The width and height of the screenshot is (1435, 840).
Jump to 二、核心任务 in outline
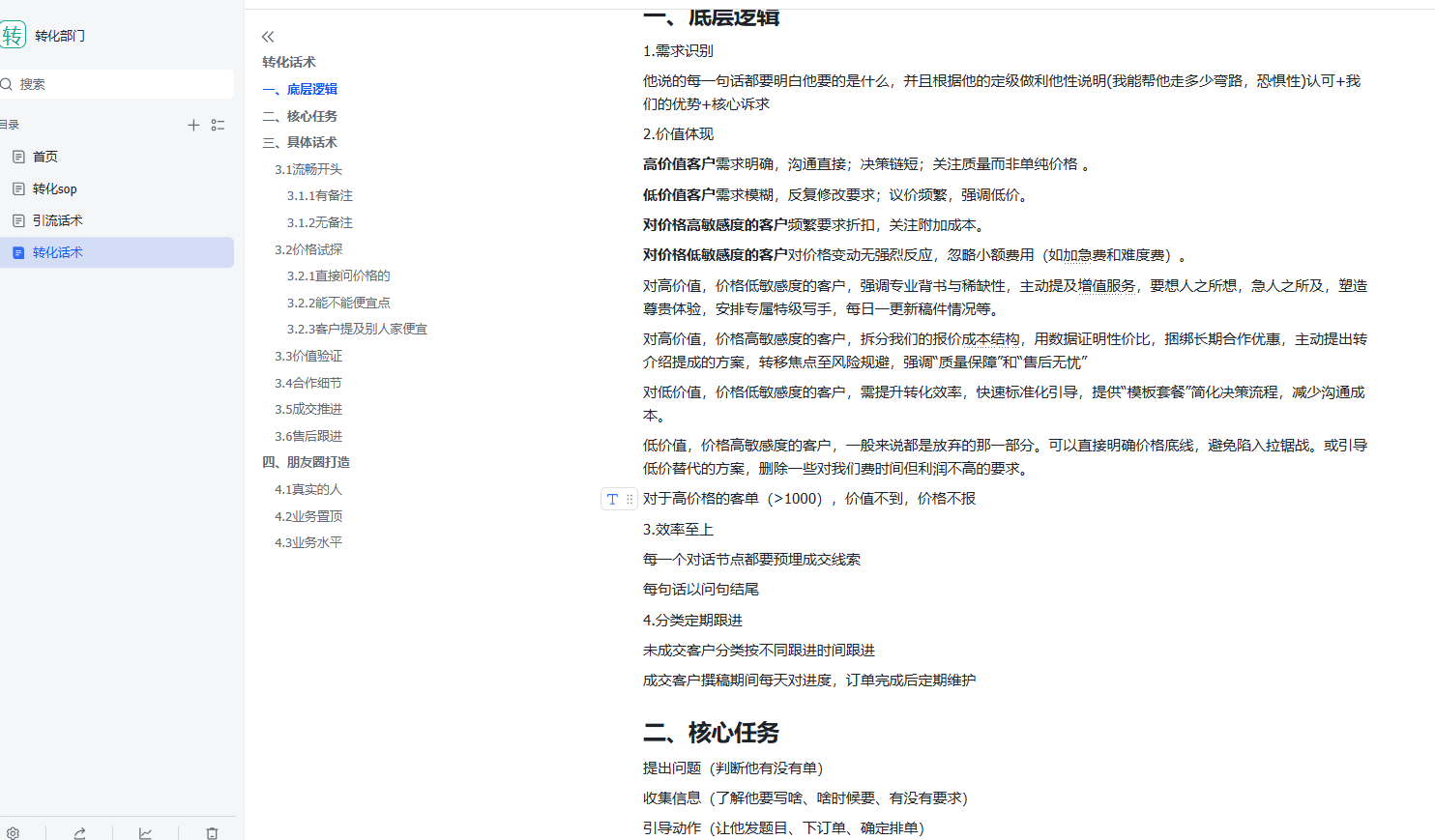(x=300, y=116)
